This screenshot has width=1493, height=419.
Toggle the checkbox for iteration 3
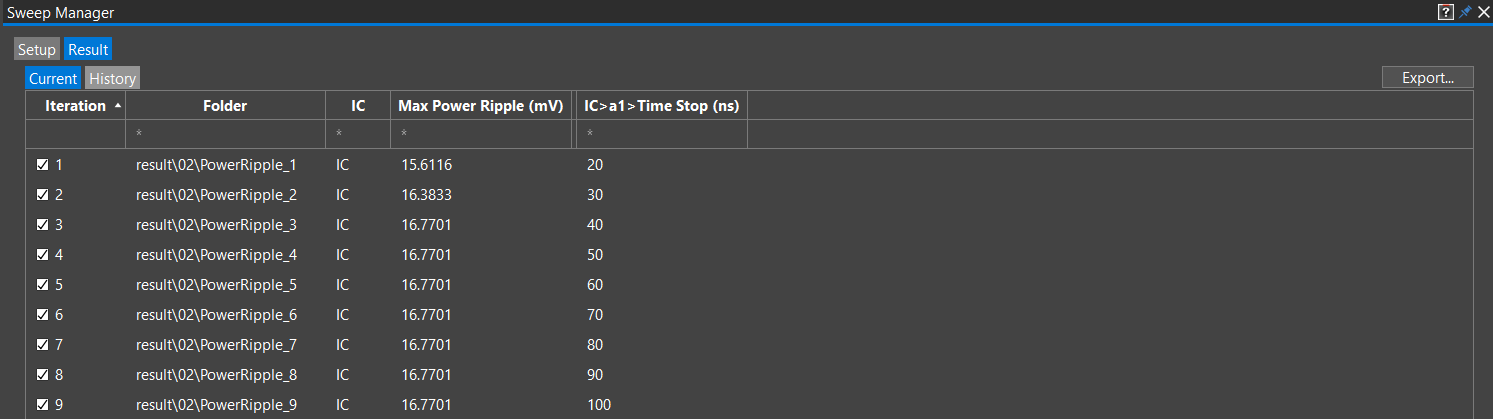(43, 225)
